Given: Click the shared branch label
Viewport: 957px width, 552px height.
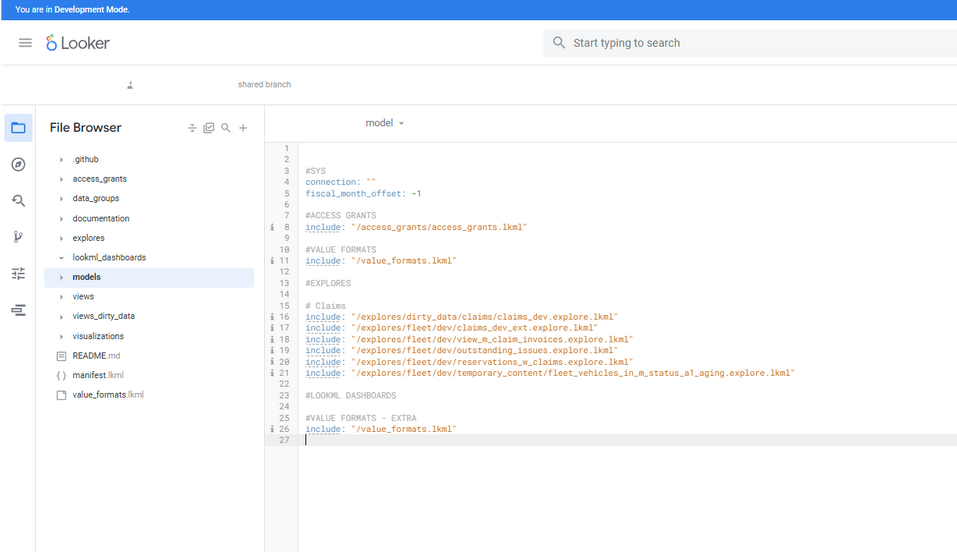Looking at the screenshot, I should tap(264, 84).
